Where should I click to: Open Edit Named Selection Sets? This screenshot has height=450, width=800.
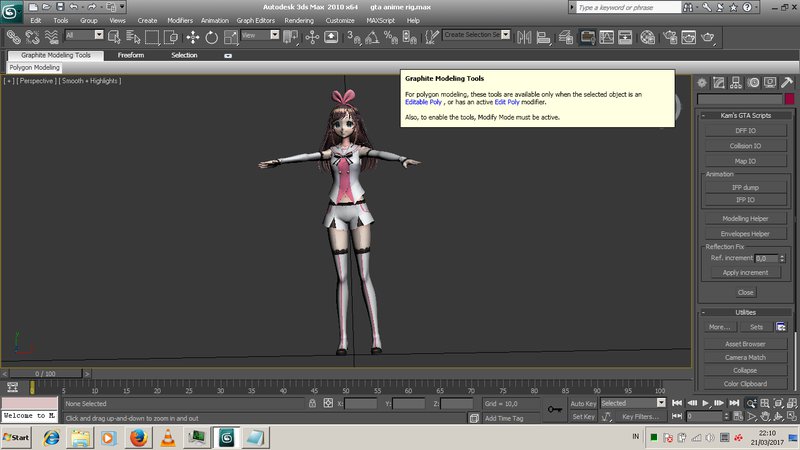pos(432,37)
